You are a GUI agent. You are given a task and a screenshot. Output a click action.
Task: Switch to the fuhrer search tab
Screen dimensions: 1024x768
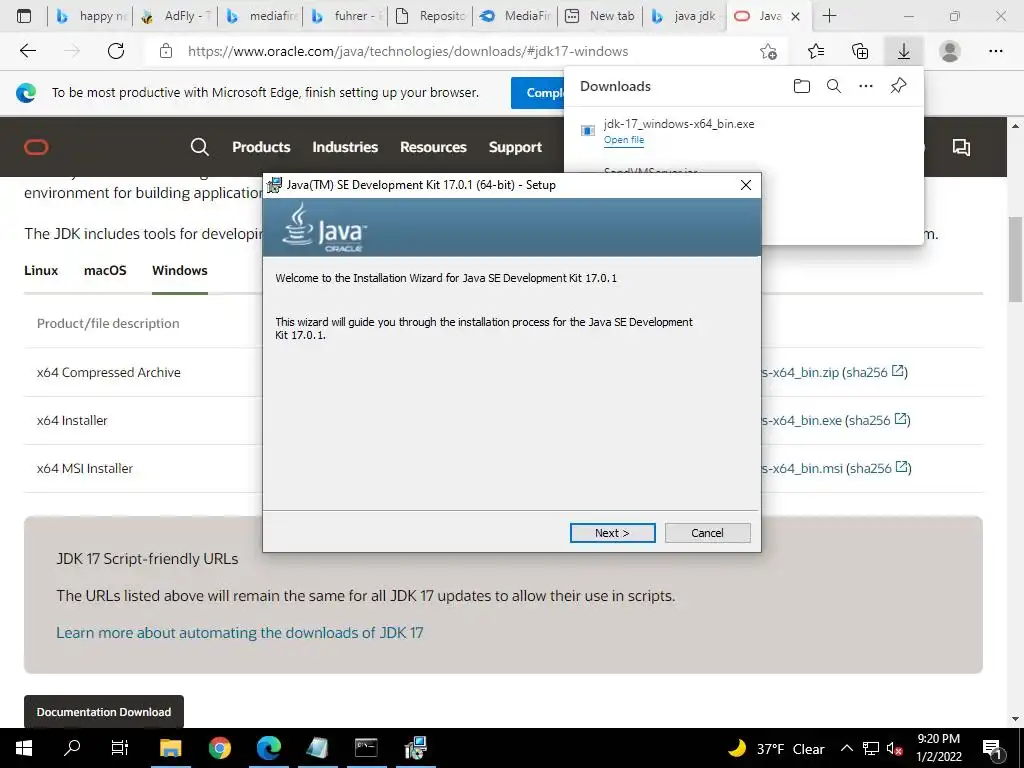point(346,16)
